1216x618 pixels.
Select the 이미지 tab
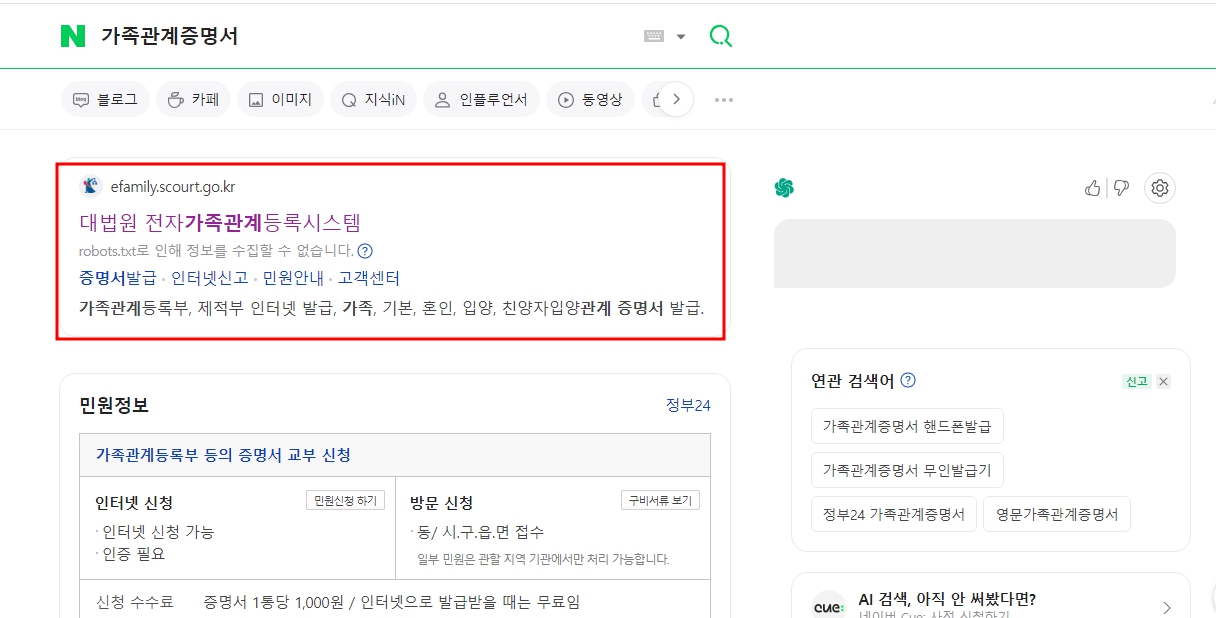(x=280, y=99)
